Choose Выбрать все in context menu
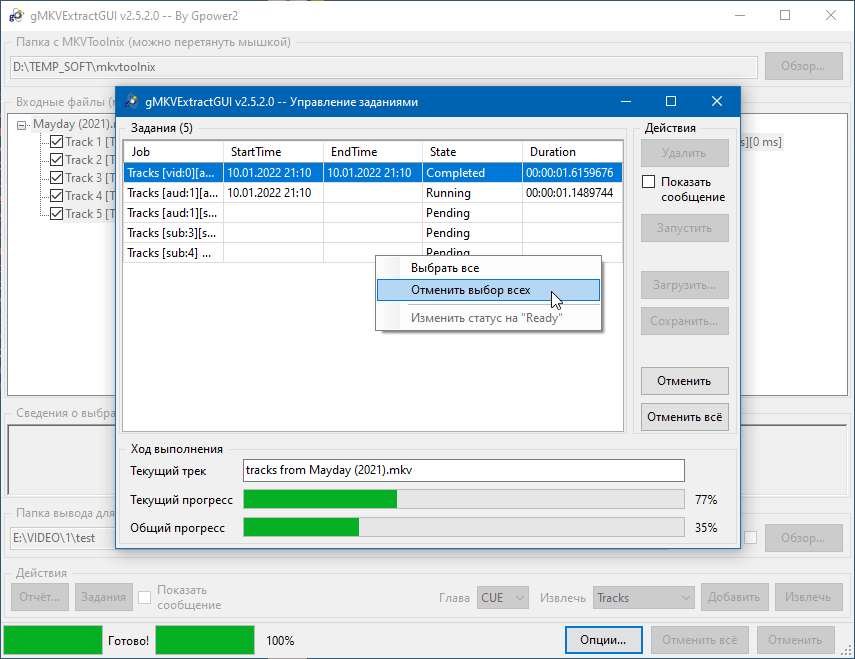This screenshot has height=659, width=855. (489, 268)
